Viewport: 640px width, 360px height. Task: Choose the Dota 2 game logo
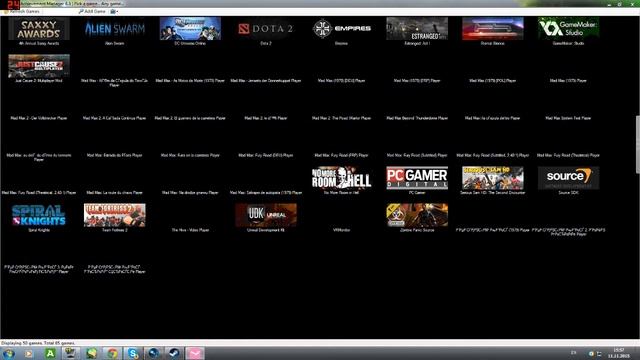click(x=266, y=29)
